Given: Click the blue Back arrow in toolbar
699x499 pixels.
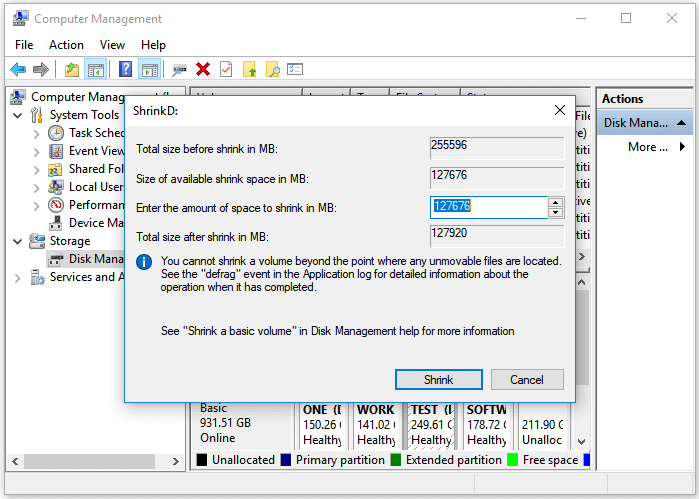Looking at the screenshot, I should [x=18, y=69].
